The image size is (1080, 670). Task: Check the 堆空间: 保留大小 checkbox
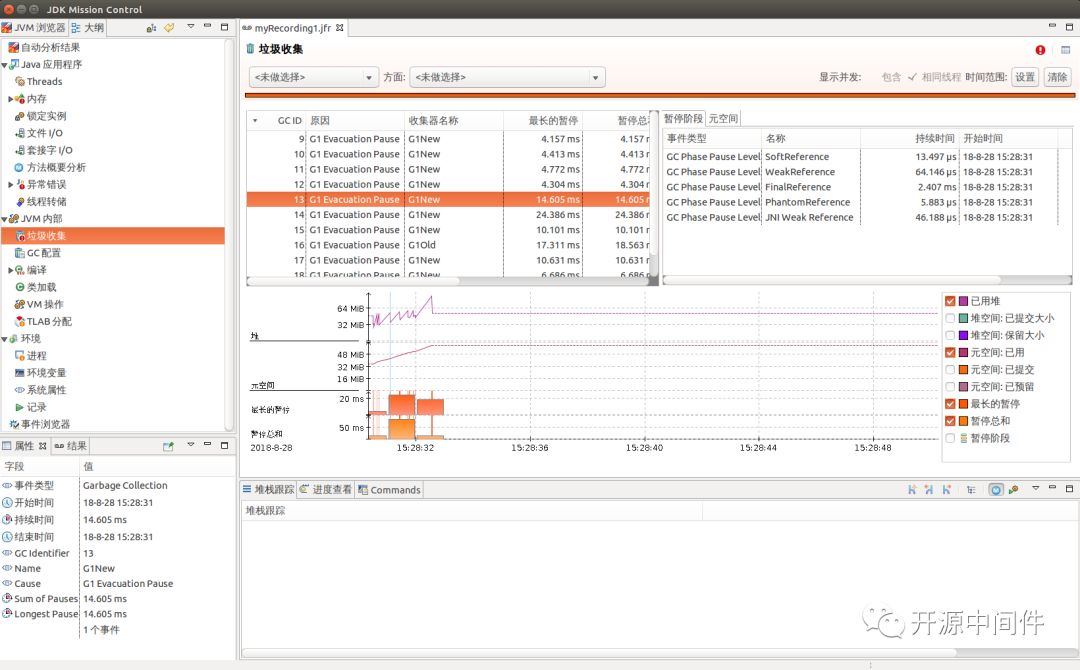tap(951, 335)
